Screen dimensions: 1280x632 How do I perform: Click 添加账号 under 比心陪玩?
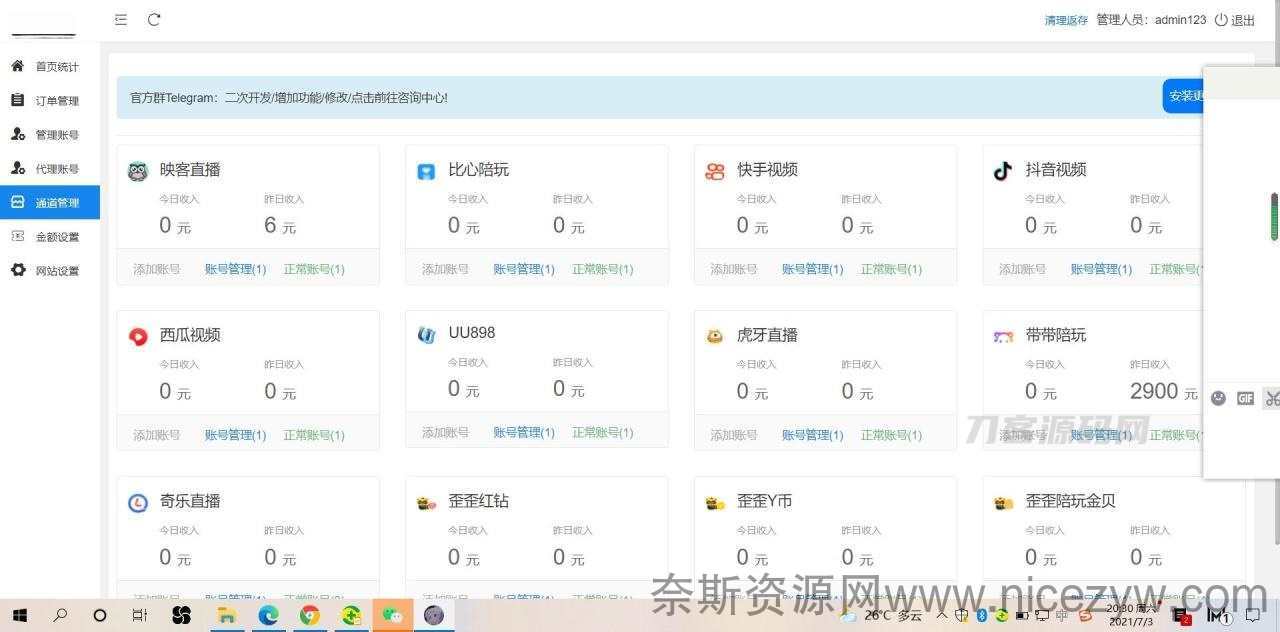click(446, 269)
